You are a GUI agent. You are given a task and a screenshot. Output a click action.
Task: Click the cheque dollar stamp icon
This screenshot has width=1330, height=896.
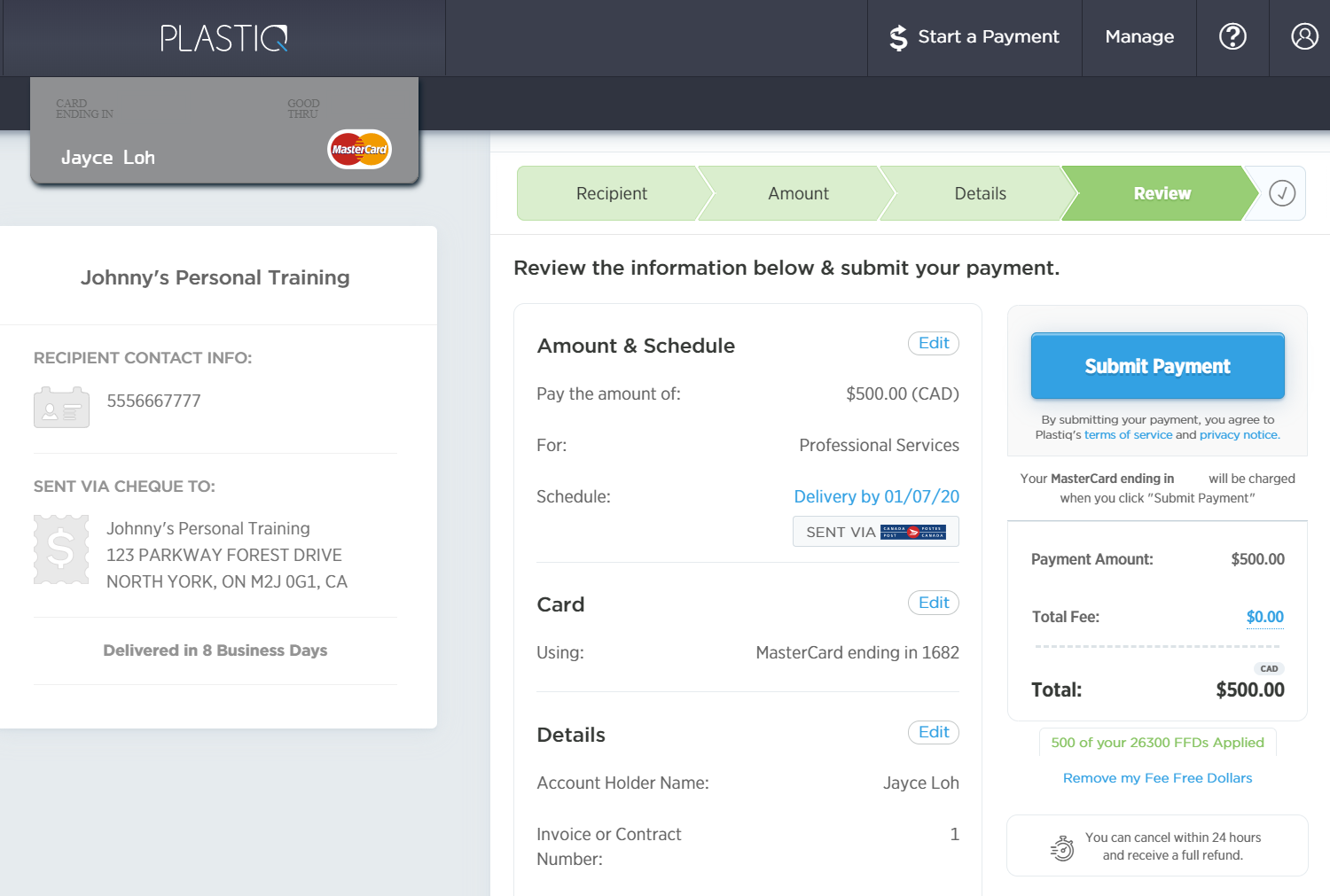(x=61, y=549)
